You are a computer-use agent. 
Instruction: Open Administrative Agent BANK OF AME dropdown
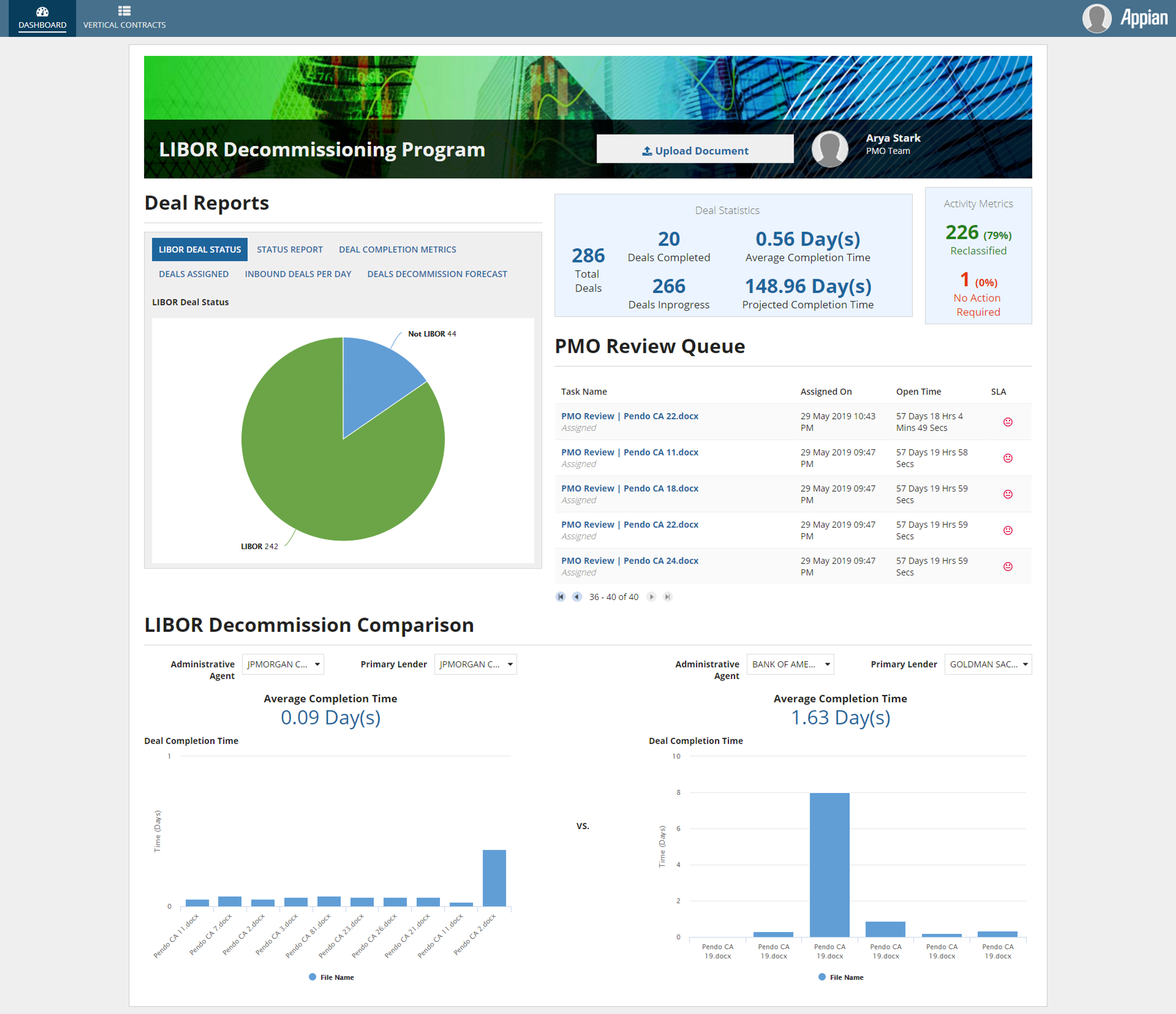[x=790, y=664]
